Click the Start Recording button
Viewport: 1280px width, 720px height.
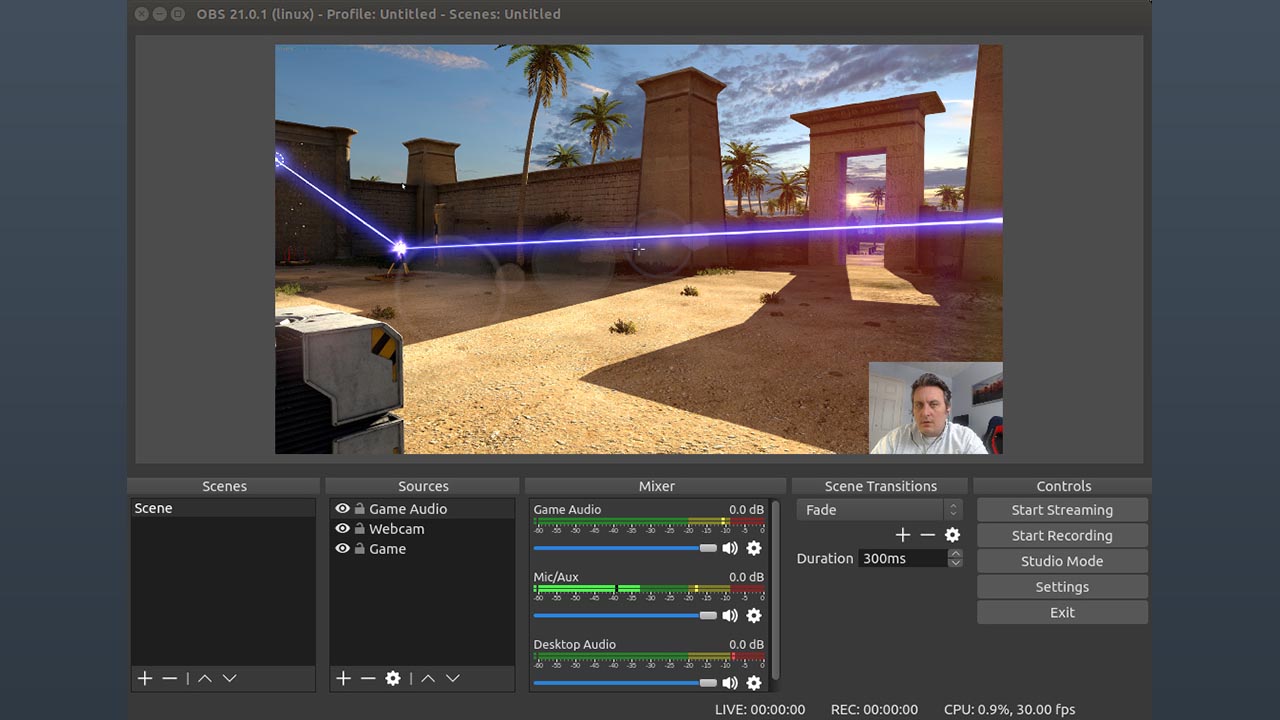click(x=1062, y=536)
